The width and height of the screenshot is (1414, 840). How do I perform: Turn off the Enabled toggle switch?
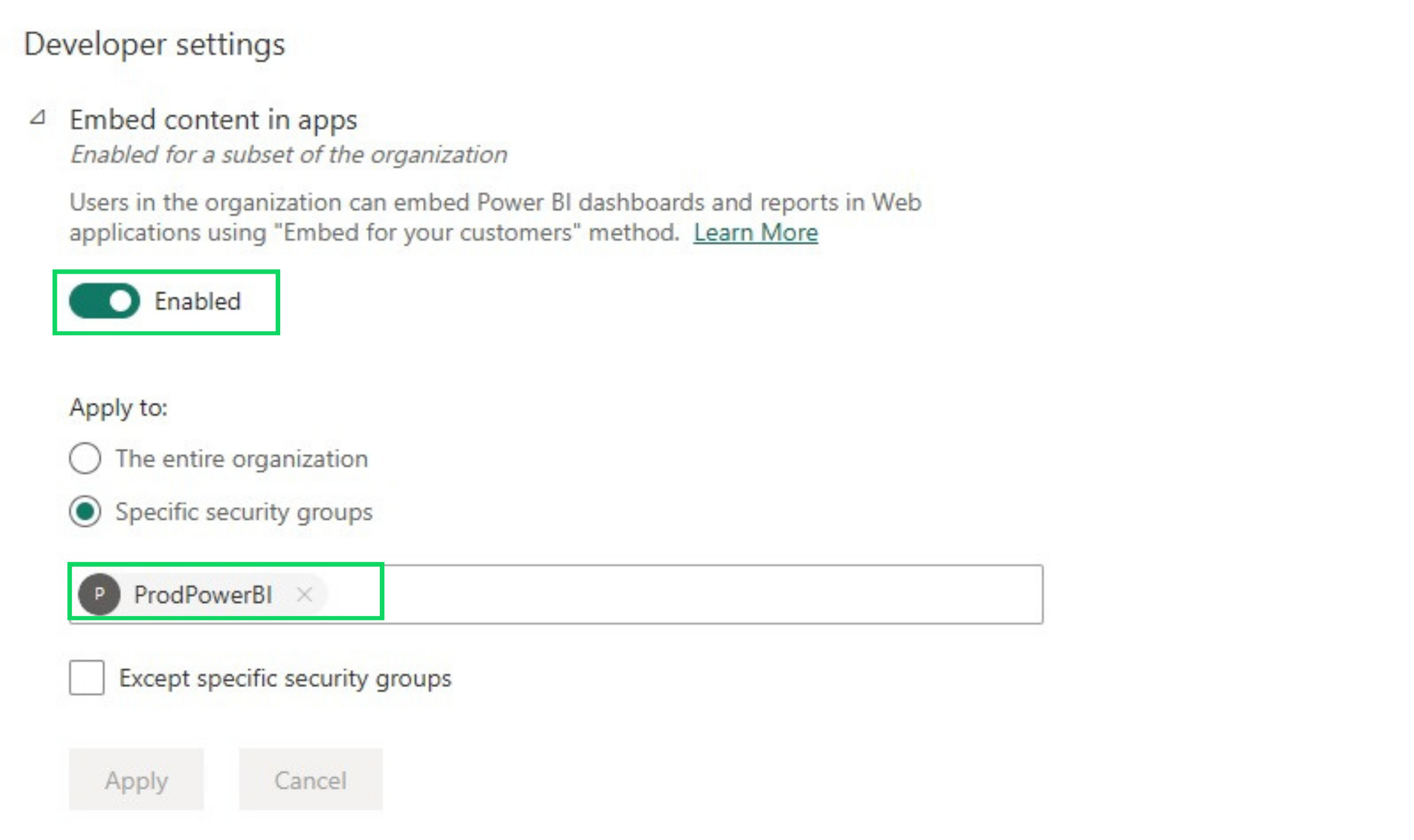coord(104,301)
